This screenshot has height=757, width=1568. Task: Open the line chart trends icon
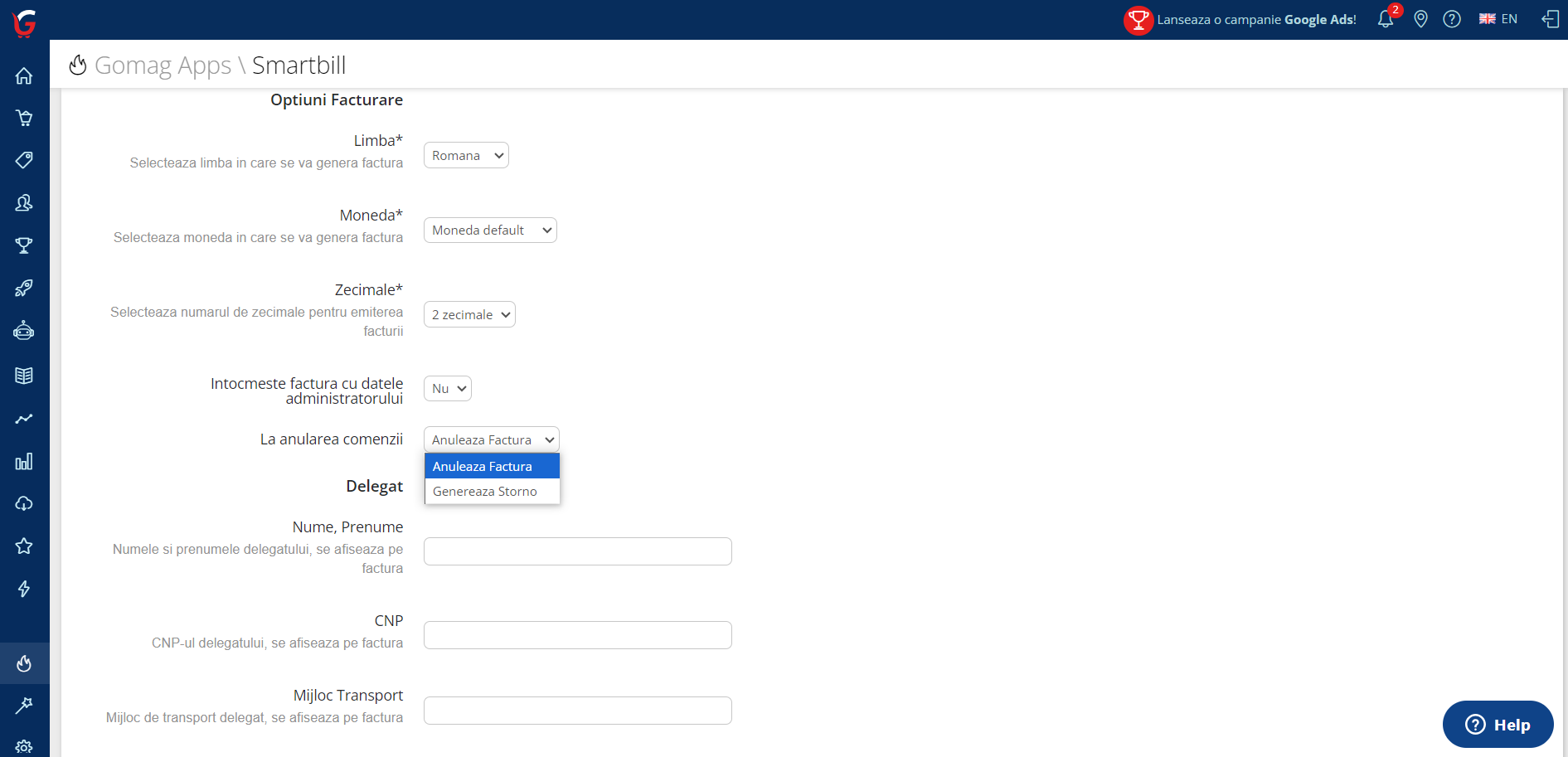24,419
